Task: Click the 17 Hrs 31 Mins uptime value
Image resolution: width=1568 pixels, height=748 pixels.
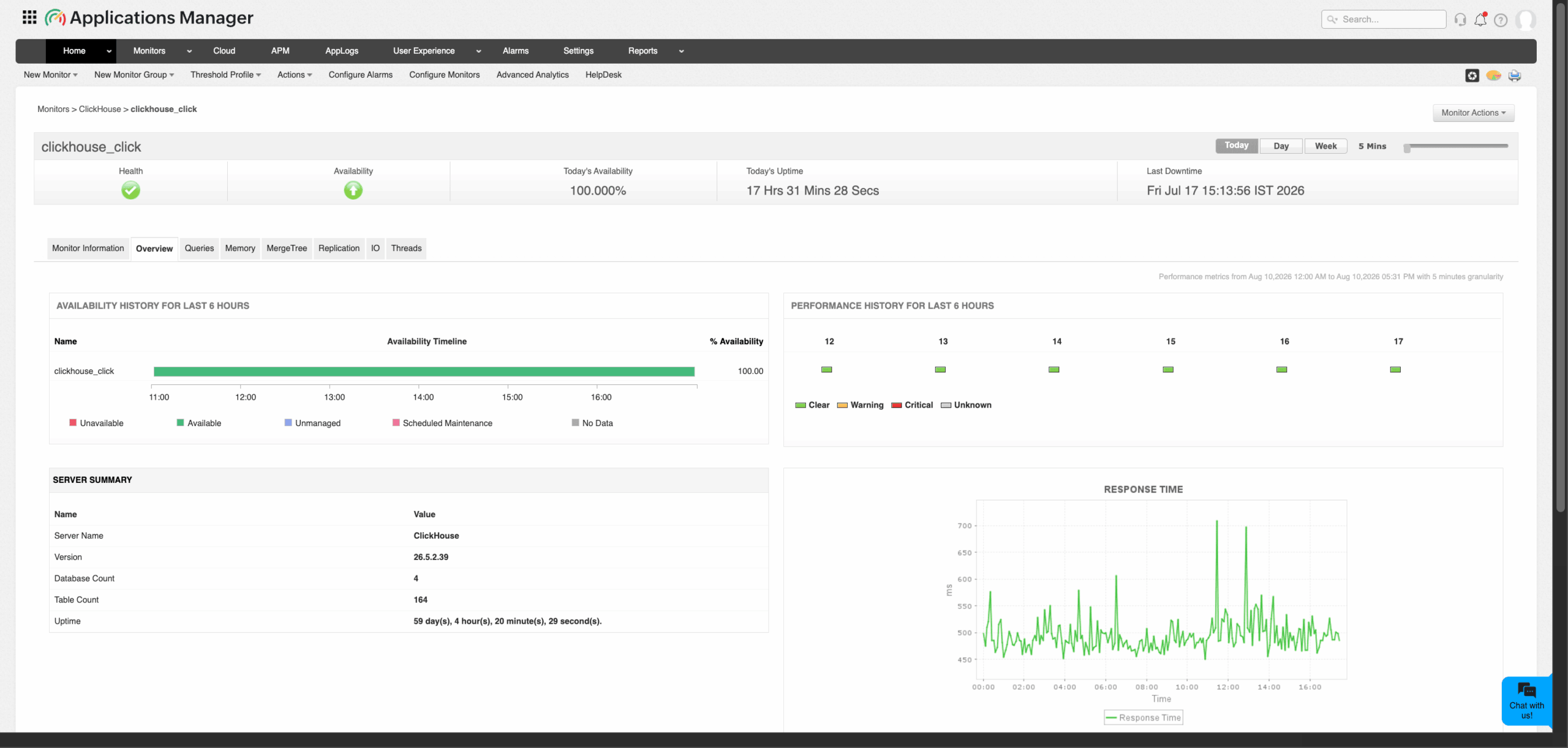Action: coord(812,191)
